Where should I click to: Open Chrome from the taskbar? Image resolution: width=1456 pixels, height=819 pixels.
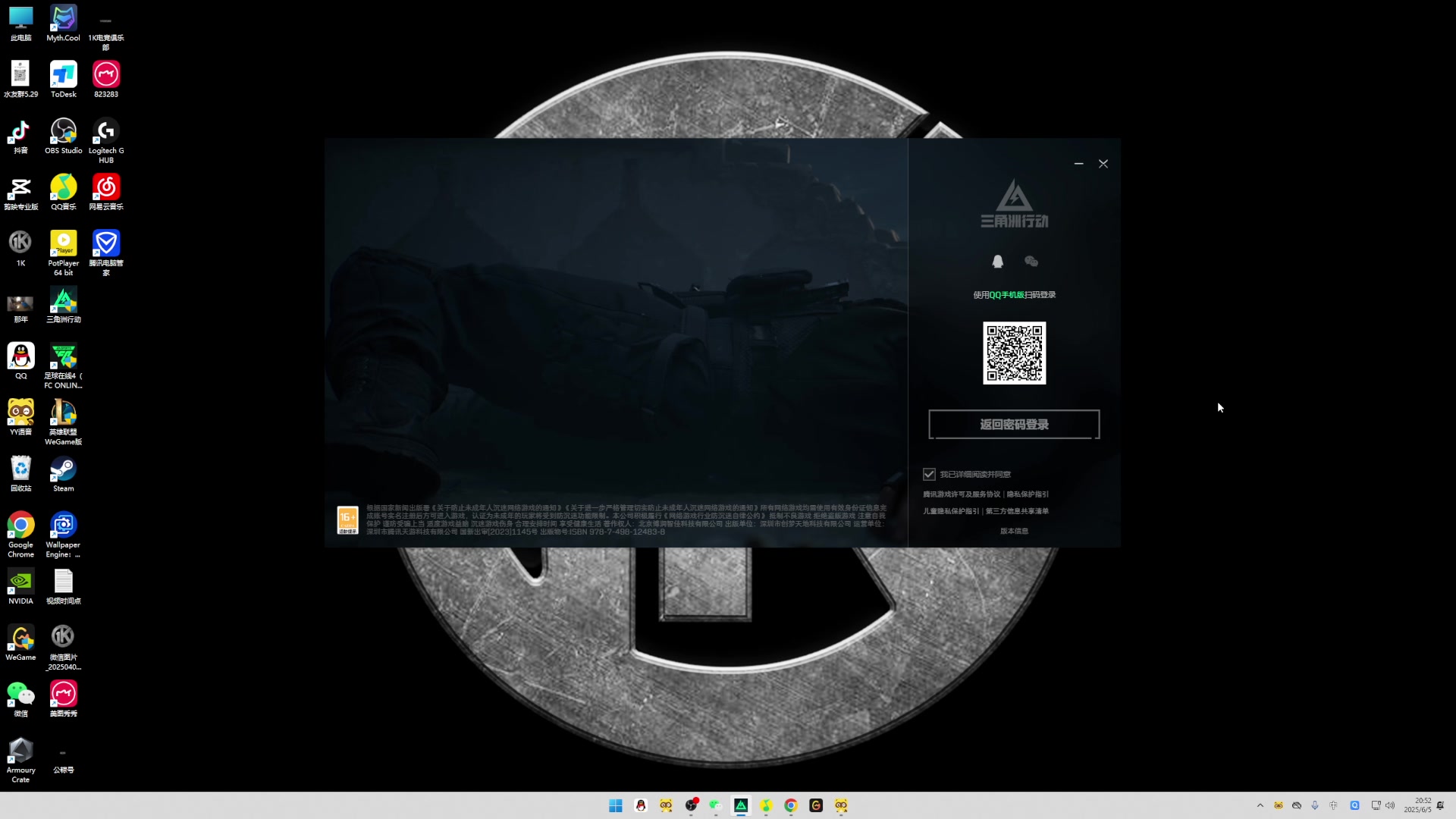pyautogui.click(x=791, y=805)
